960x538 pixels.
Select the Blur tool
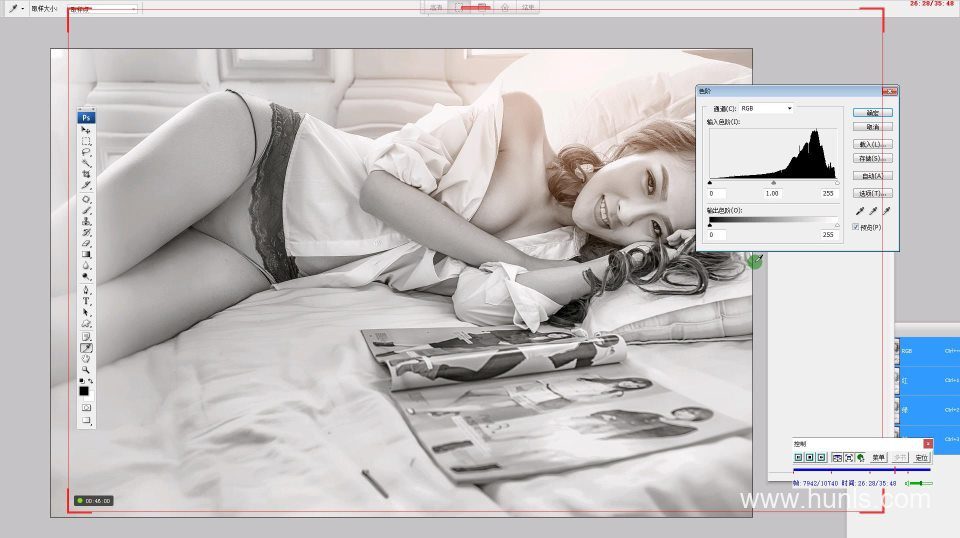[x=86, y=266]
